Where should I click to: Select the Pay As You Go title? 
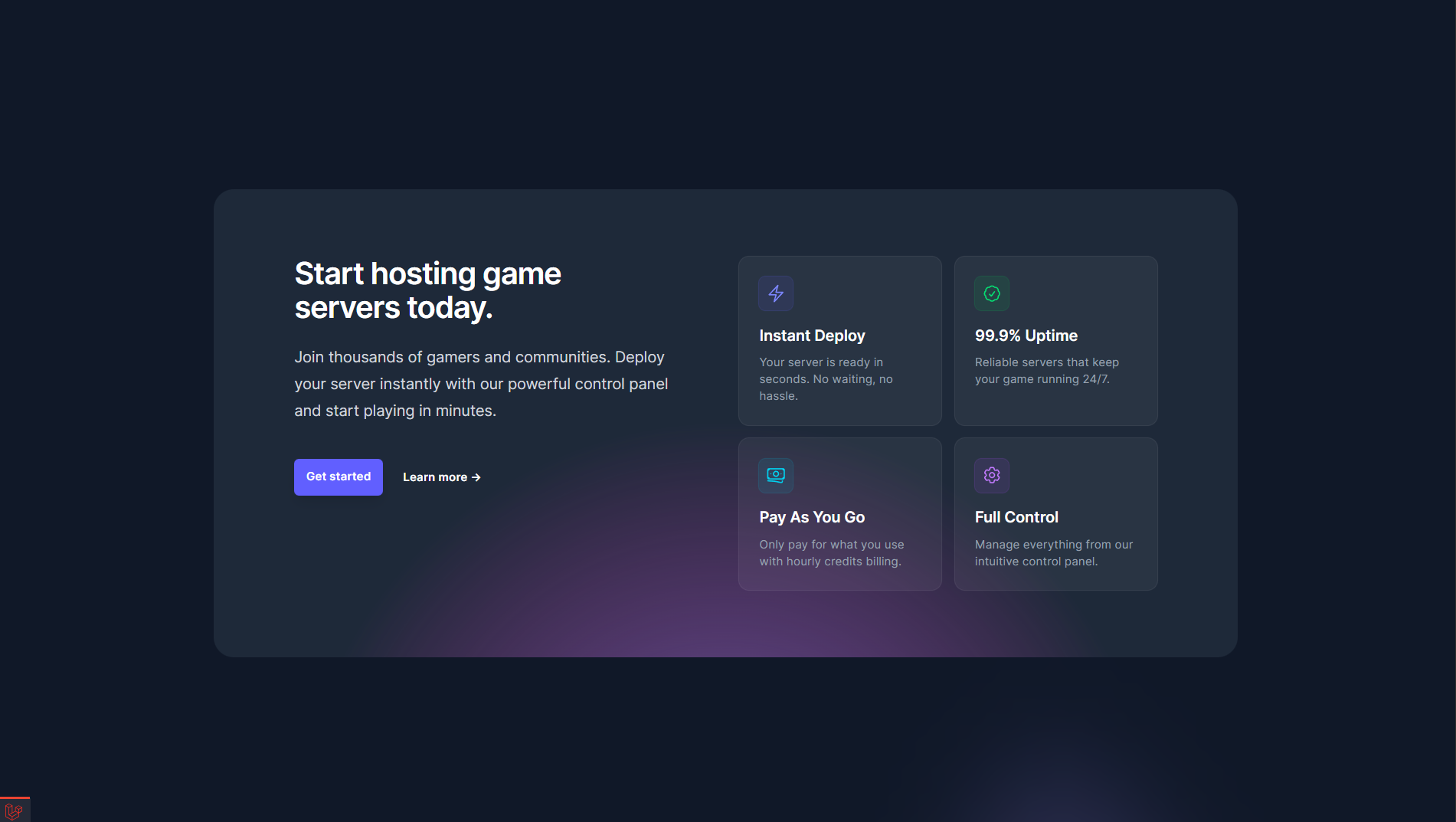[812, 517]
